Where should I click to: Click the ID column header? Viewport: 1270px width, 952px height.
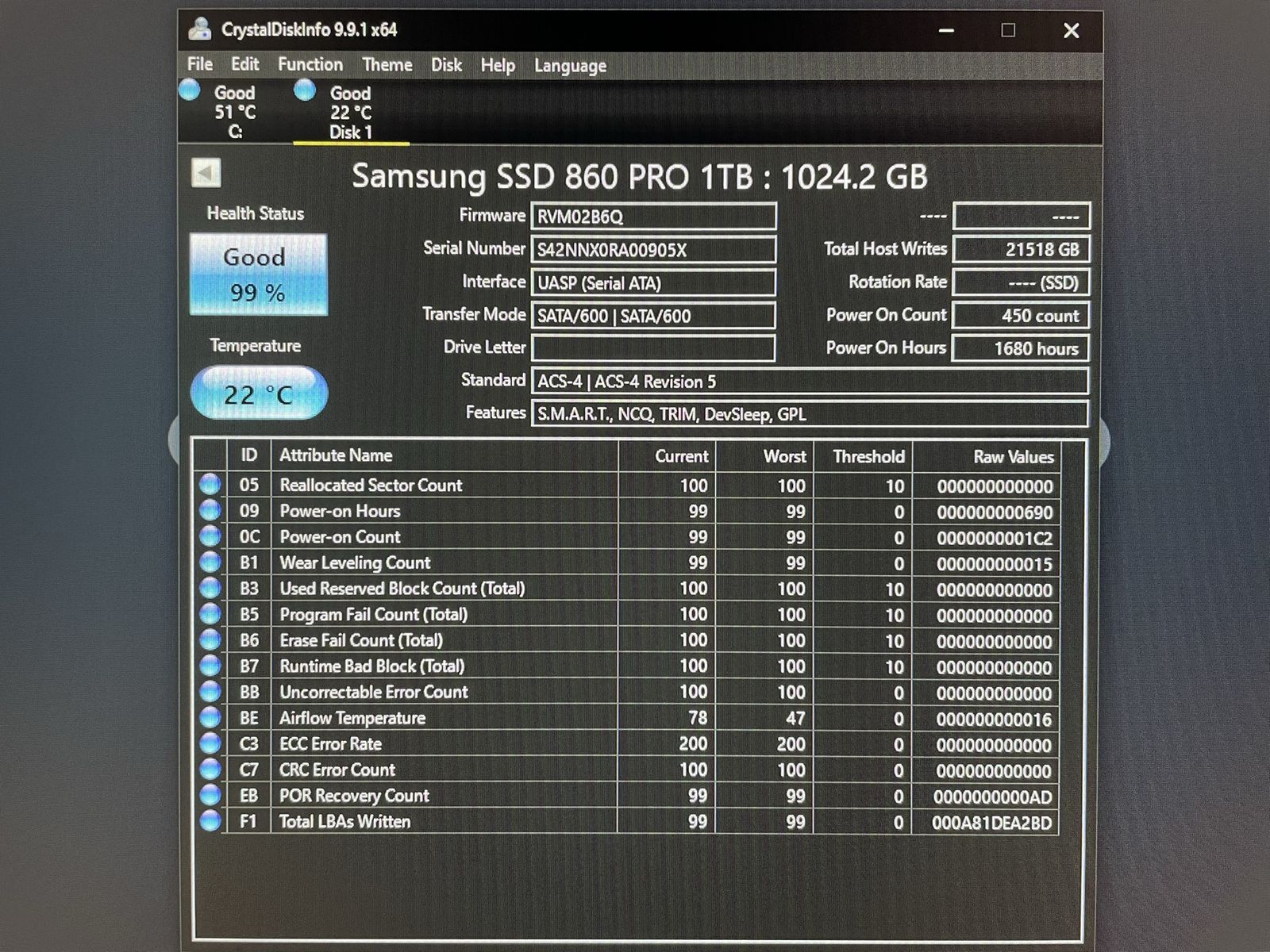[x=249, y=455]
